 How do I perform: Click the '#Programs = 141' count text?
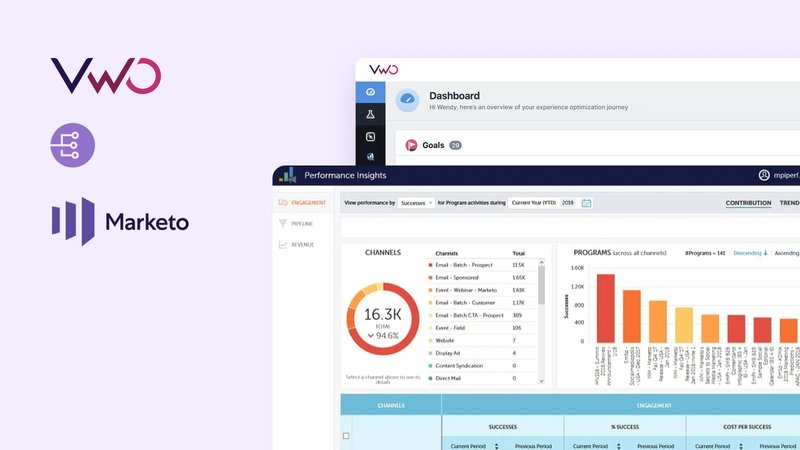coord(705,253)
